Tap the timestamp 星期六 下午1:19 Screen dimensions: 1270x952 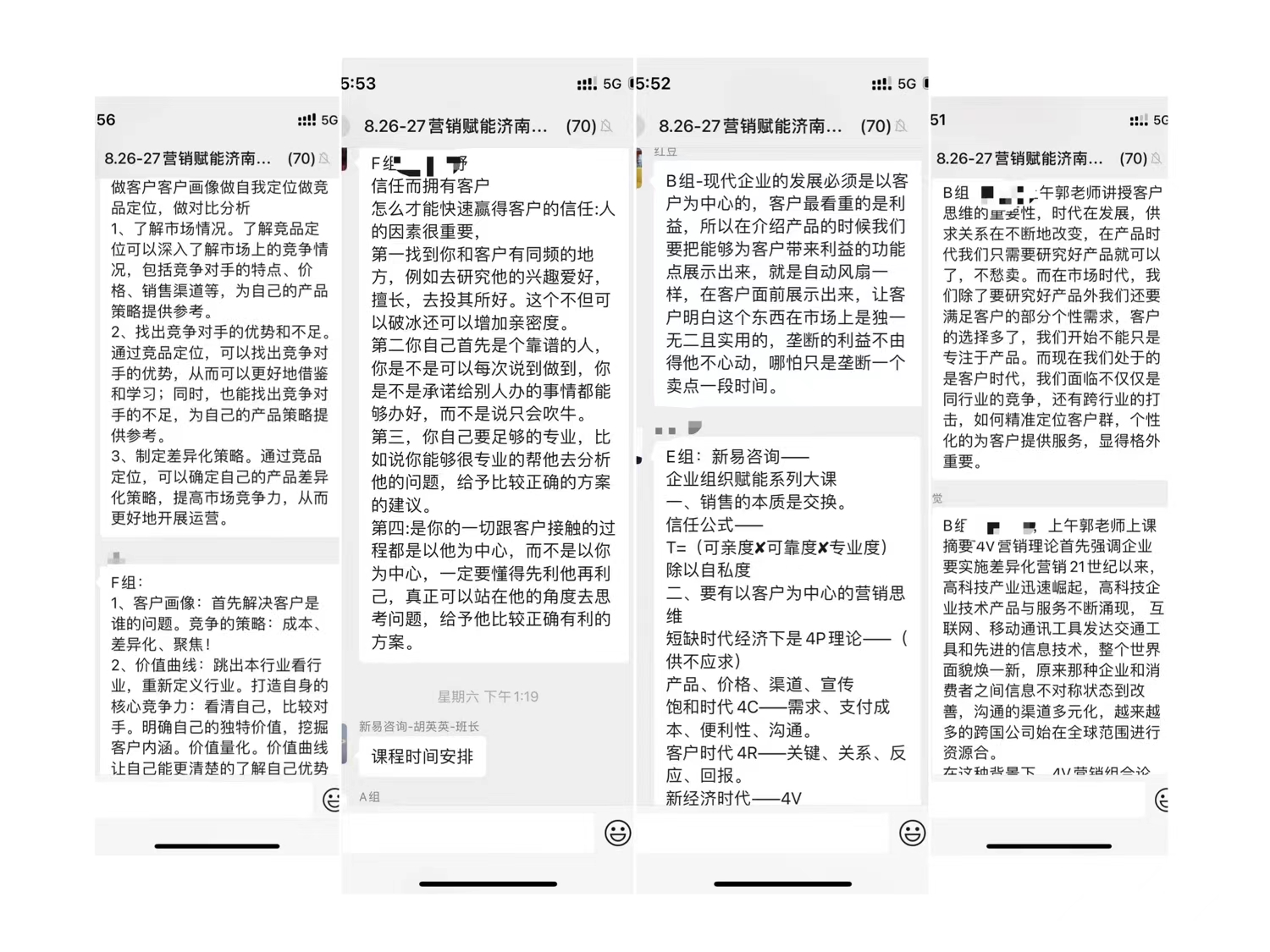(x=488, y=696)
